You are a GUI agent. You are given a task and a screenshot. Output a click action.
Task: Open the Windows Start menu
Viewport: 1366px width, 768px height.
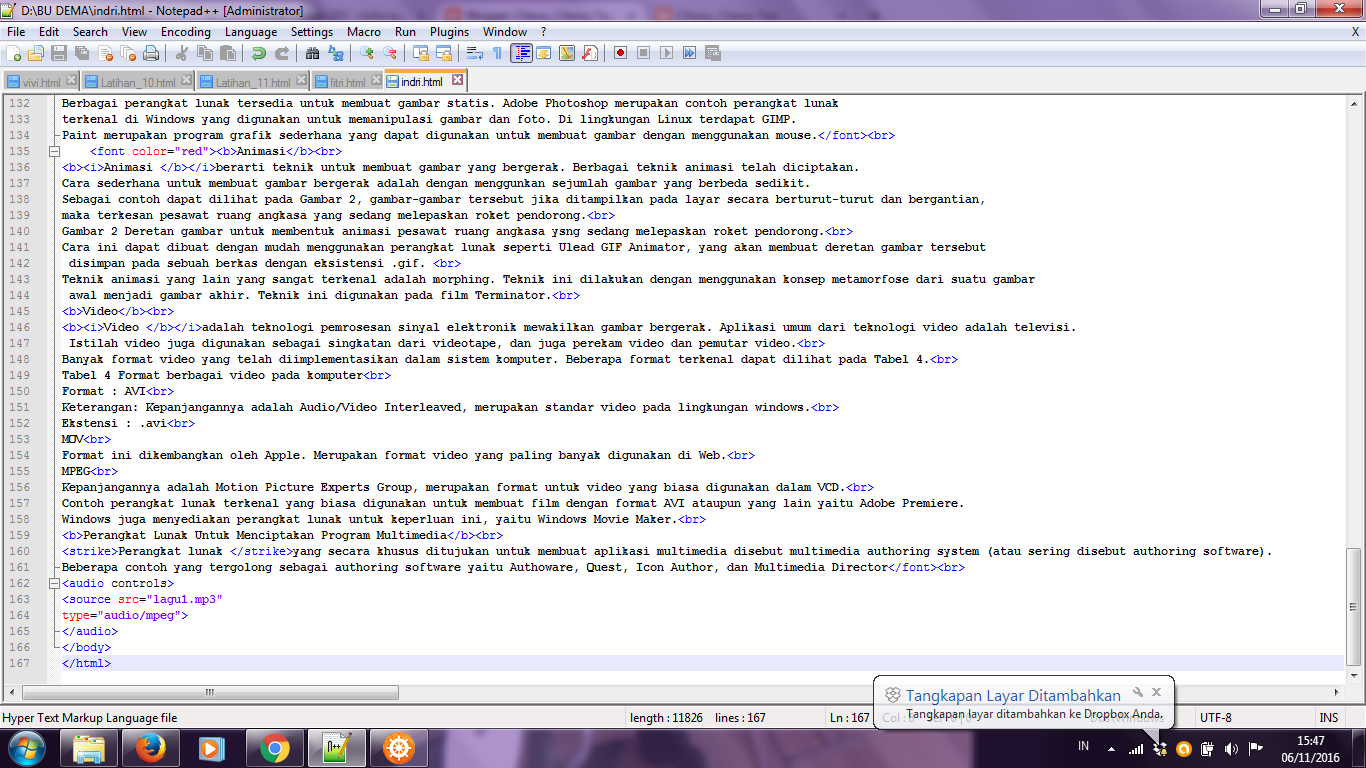(27, 747)
